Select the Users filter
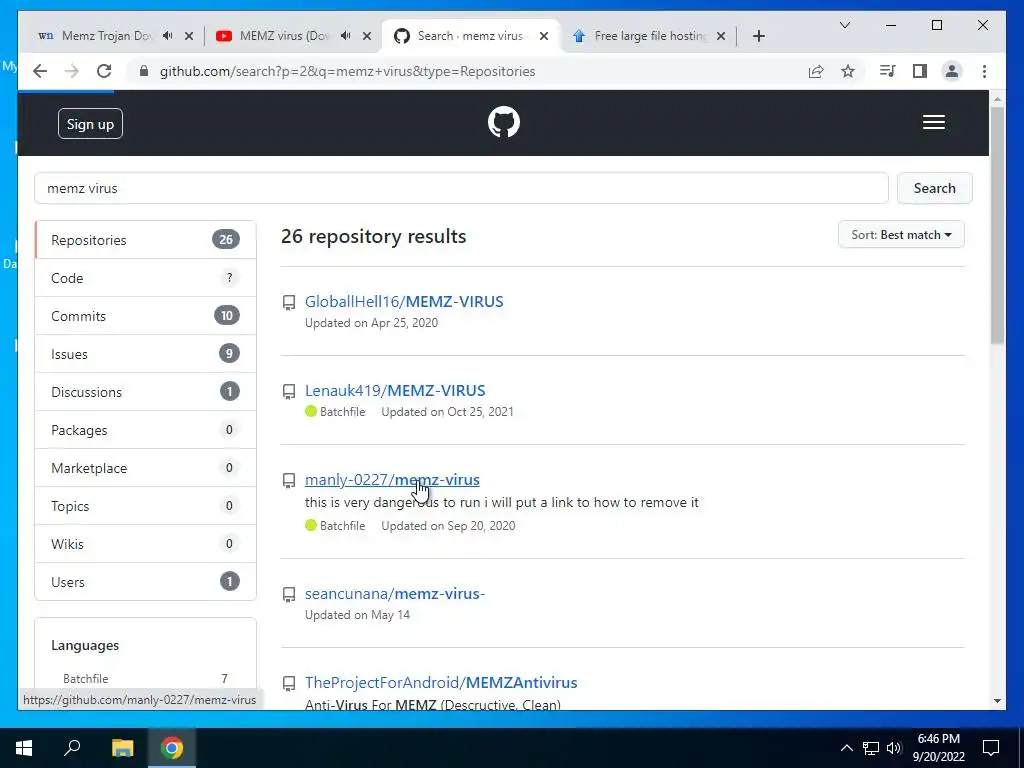 click(x=145, y=582)
